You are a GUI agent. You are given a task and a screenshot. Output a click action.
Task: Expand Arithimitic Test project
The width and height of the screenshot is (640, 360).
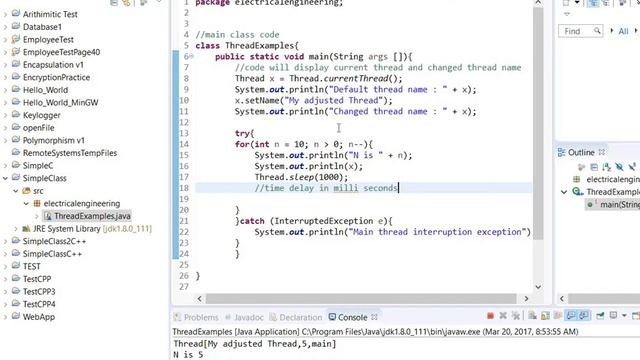5,14
